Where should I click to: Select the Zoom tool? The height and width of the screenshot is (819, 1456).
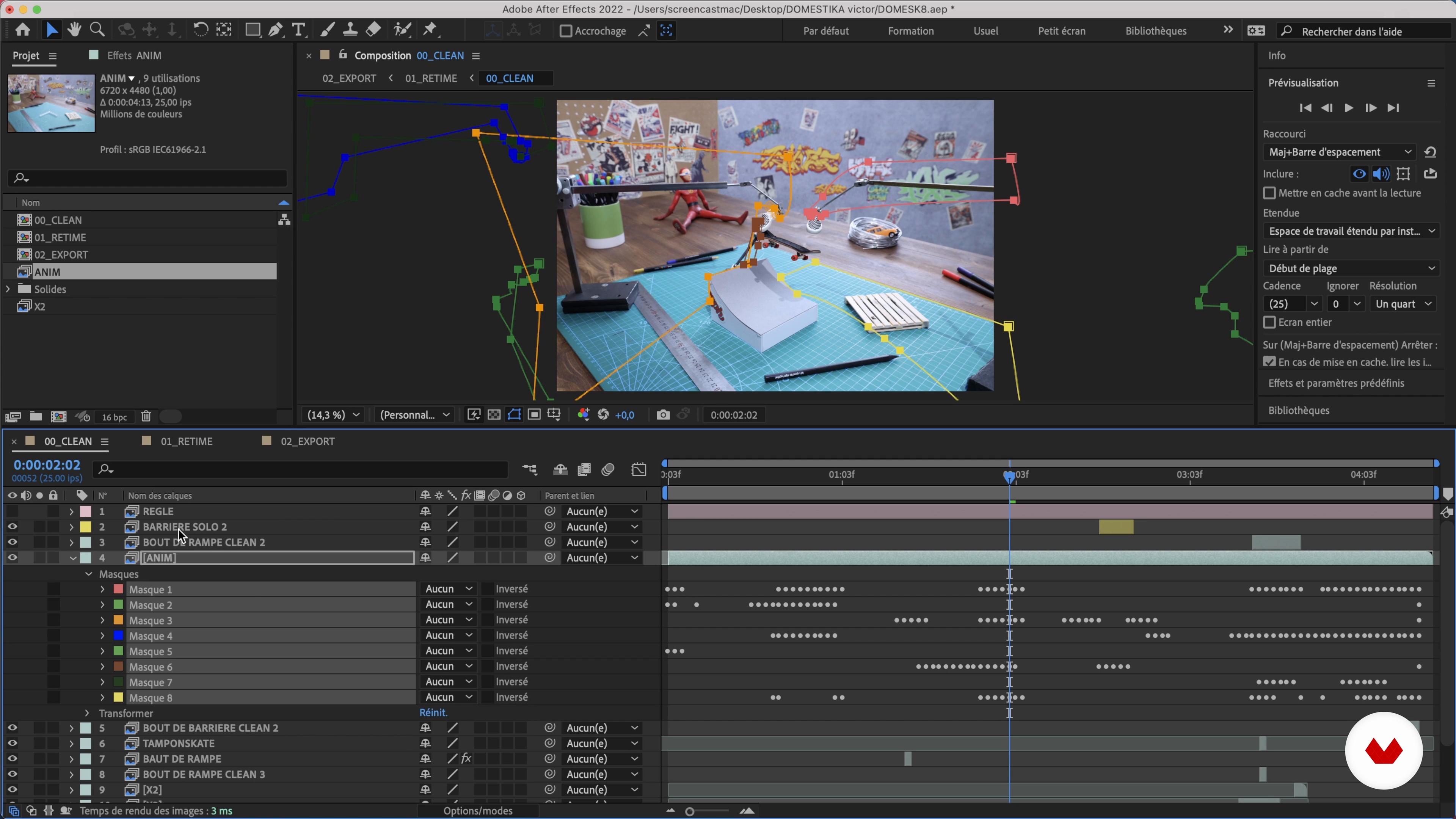click(97, 30)
